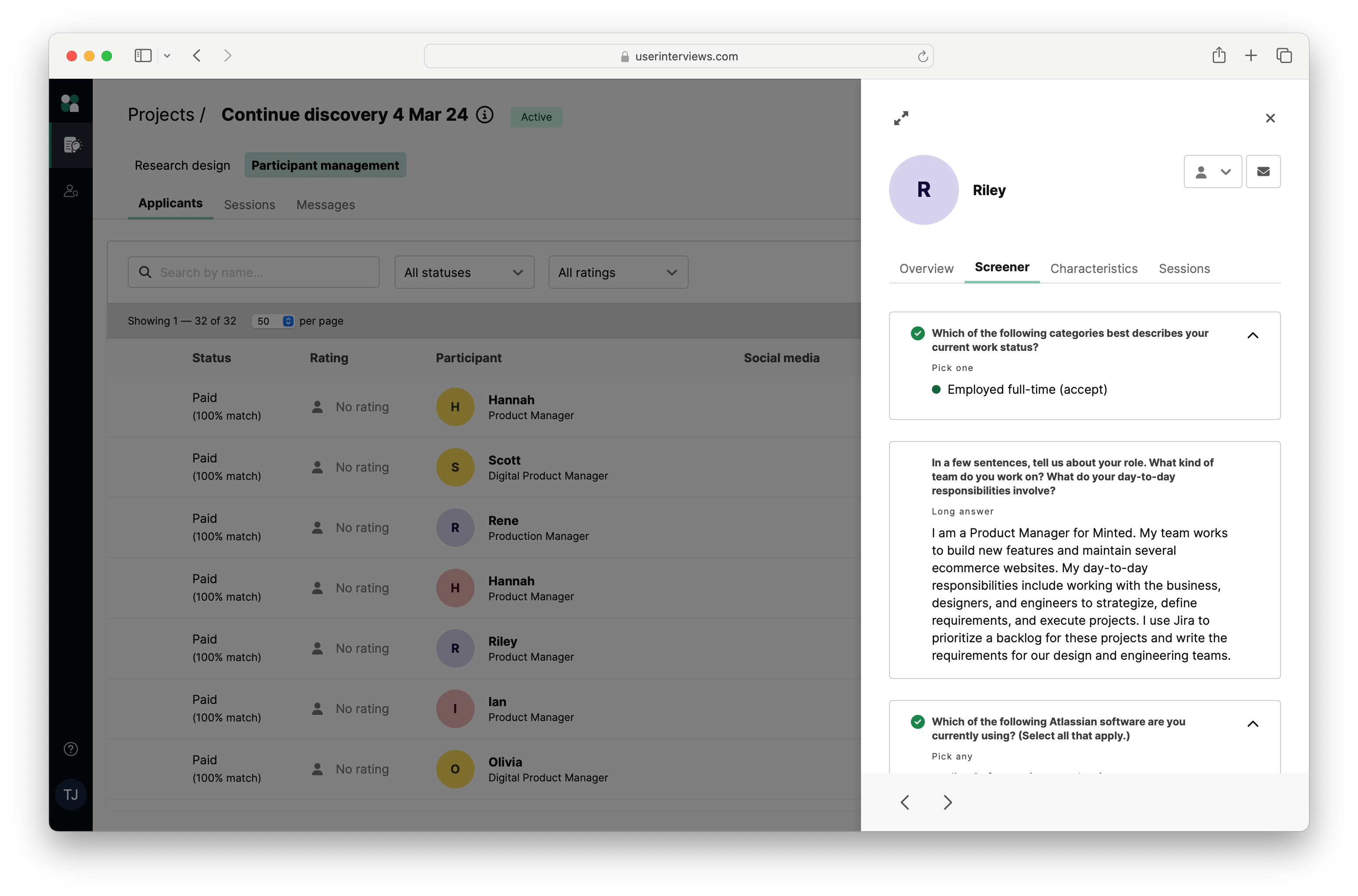
Task: Click the Search by name field
Action: (x=253, y=272)
